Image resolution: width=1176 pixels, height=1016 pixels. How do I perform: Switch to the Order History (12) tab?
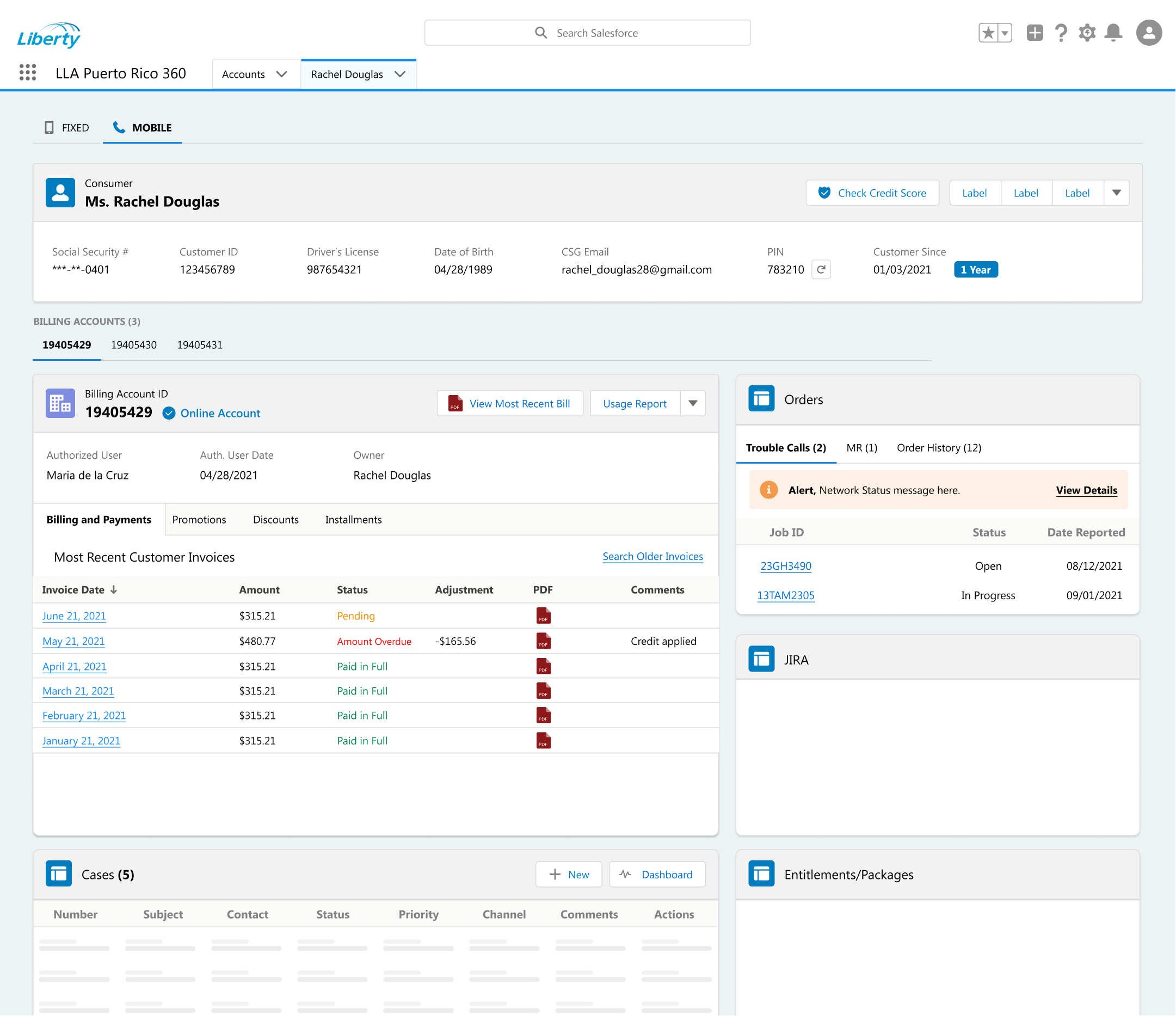click(x=939, y=448)
